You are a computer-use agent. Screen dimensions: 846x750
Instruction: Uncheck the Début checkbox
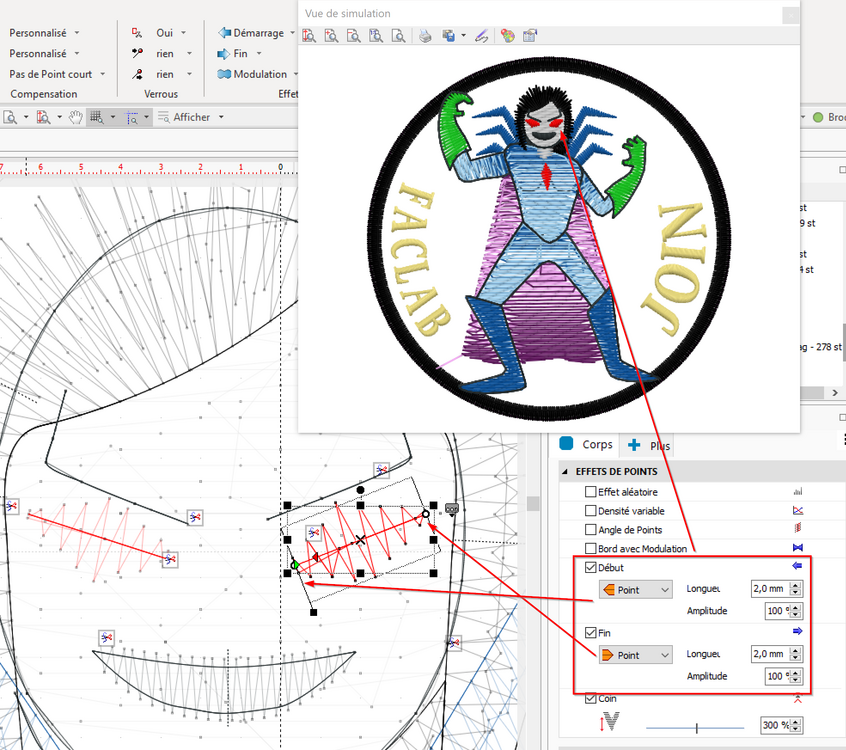tap(591, 568)
